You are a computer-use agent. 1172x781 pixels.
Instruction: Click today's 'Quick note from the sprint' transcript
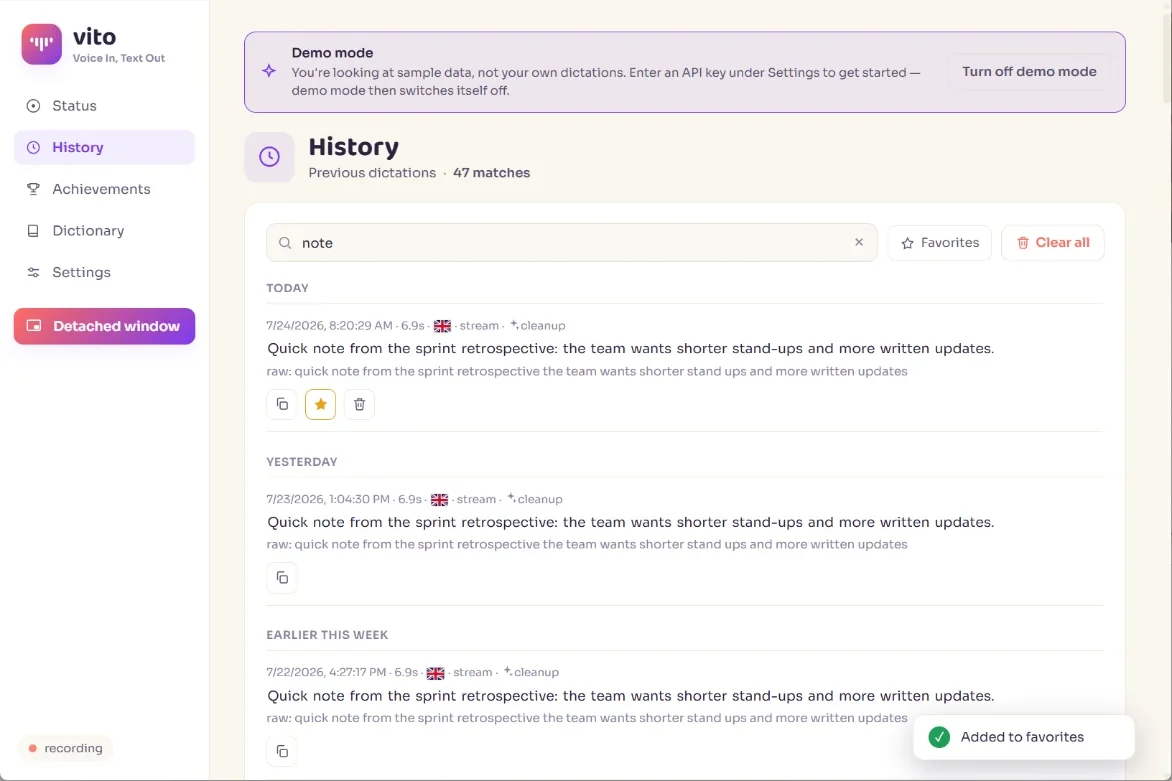click(x=631, y=348)
